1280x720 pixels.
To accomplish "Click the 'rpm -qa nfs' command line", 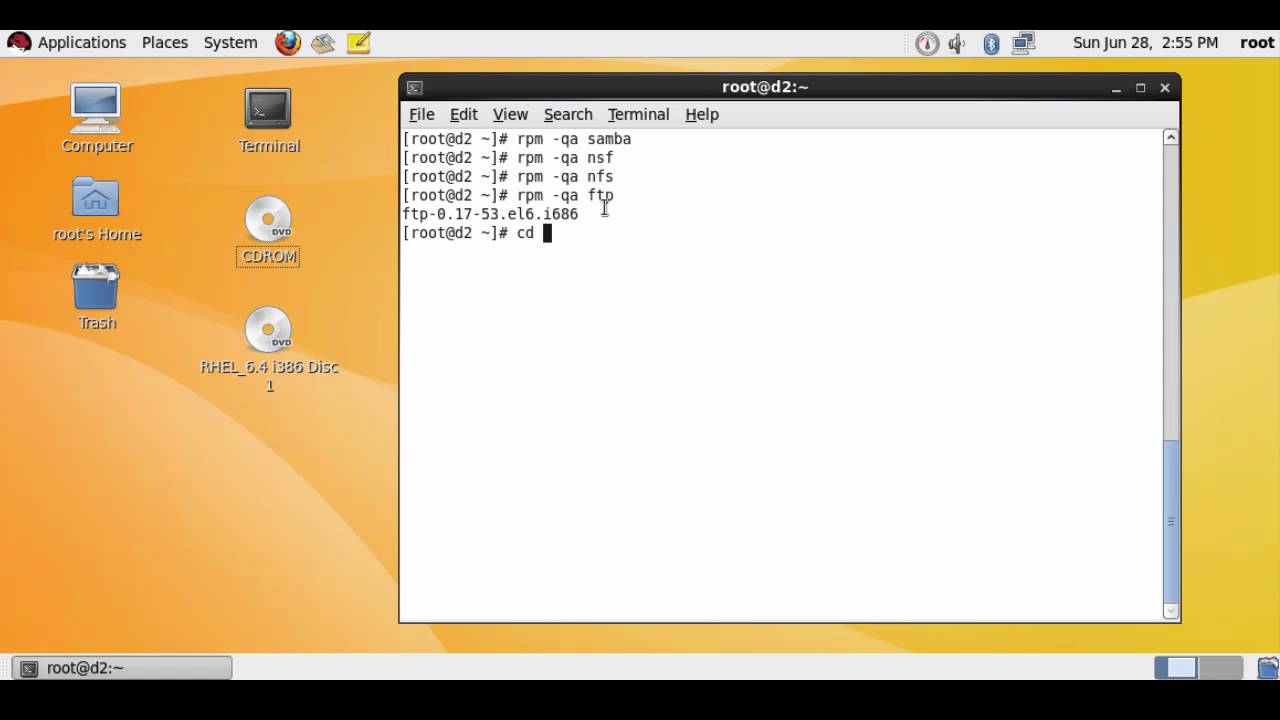I will (508, 177).
